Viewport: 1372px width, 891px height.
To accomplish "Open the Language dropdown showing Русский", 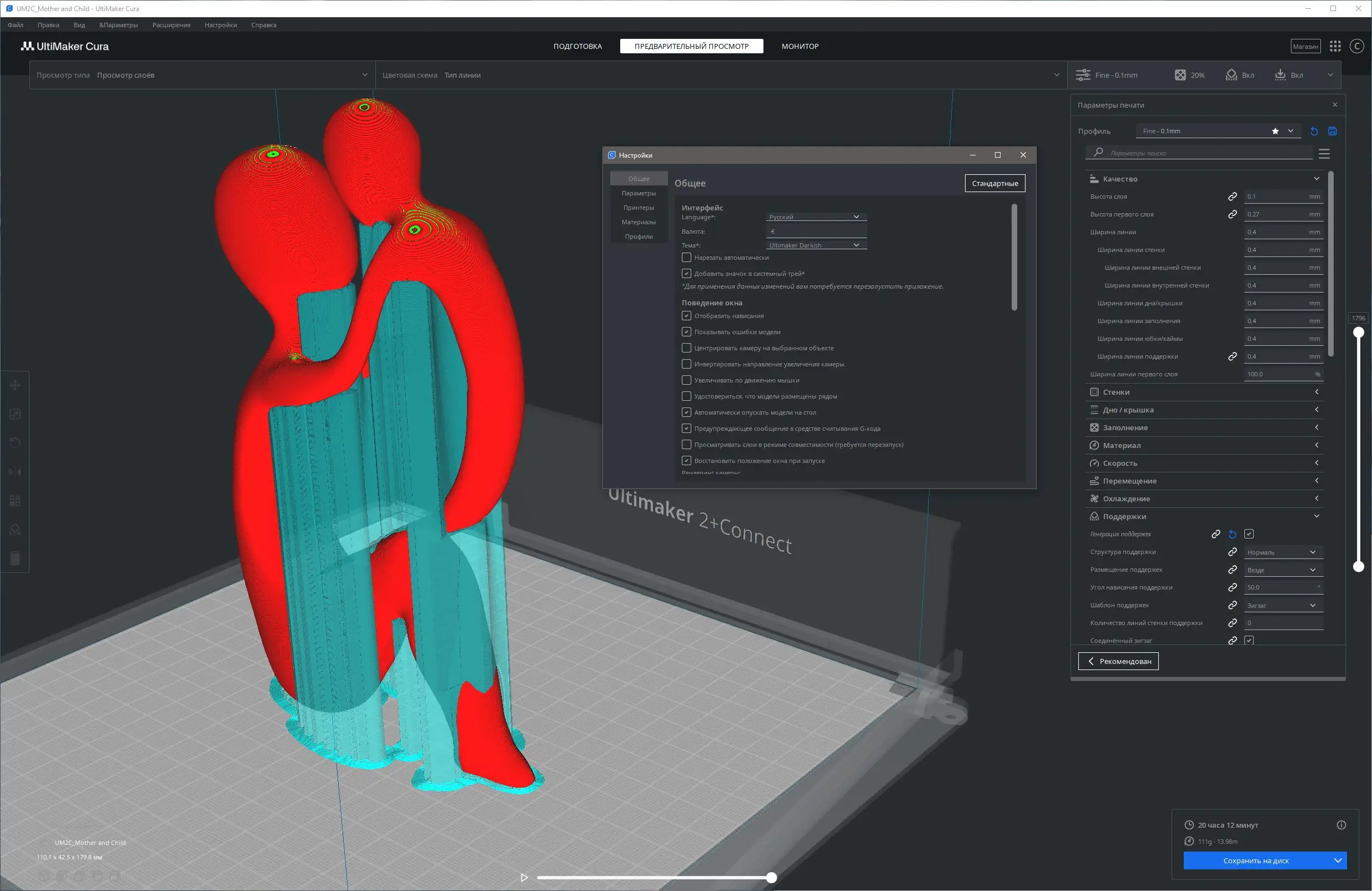I will 816,217.
